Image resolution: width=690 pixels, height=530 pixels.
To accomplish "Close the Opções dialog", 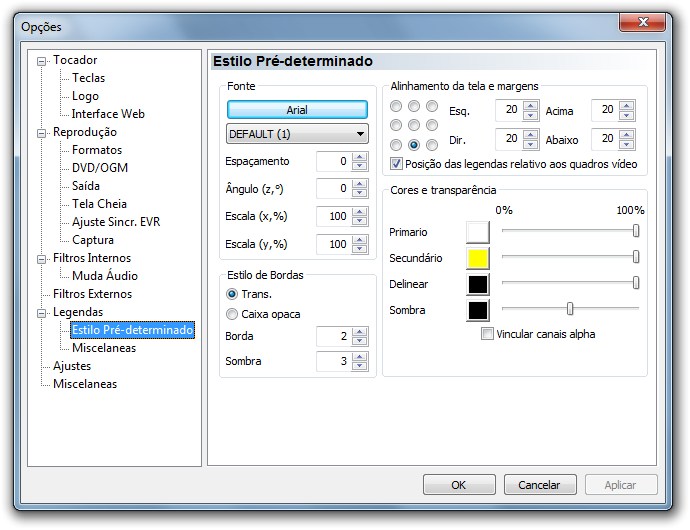I will coord(642,22).
